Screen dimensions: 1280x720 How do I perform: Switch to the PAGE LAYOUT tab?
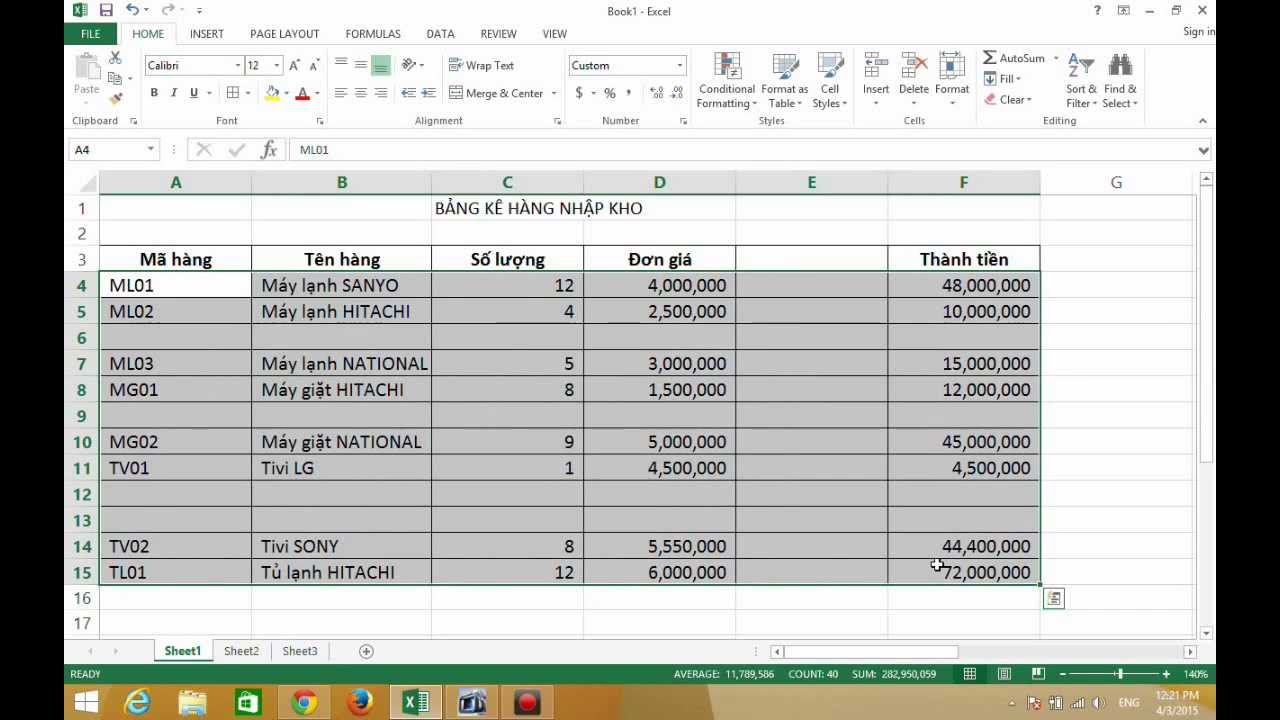point(285,34)
